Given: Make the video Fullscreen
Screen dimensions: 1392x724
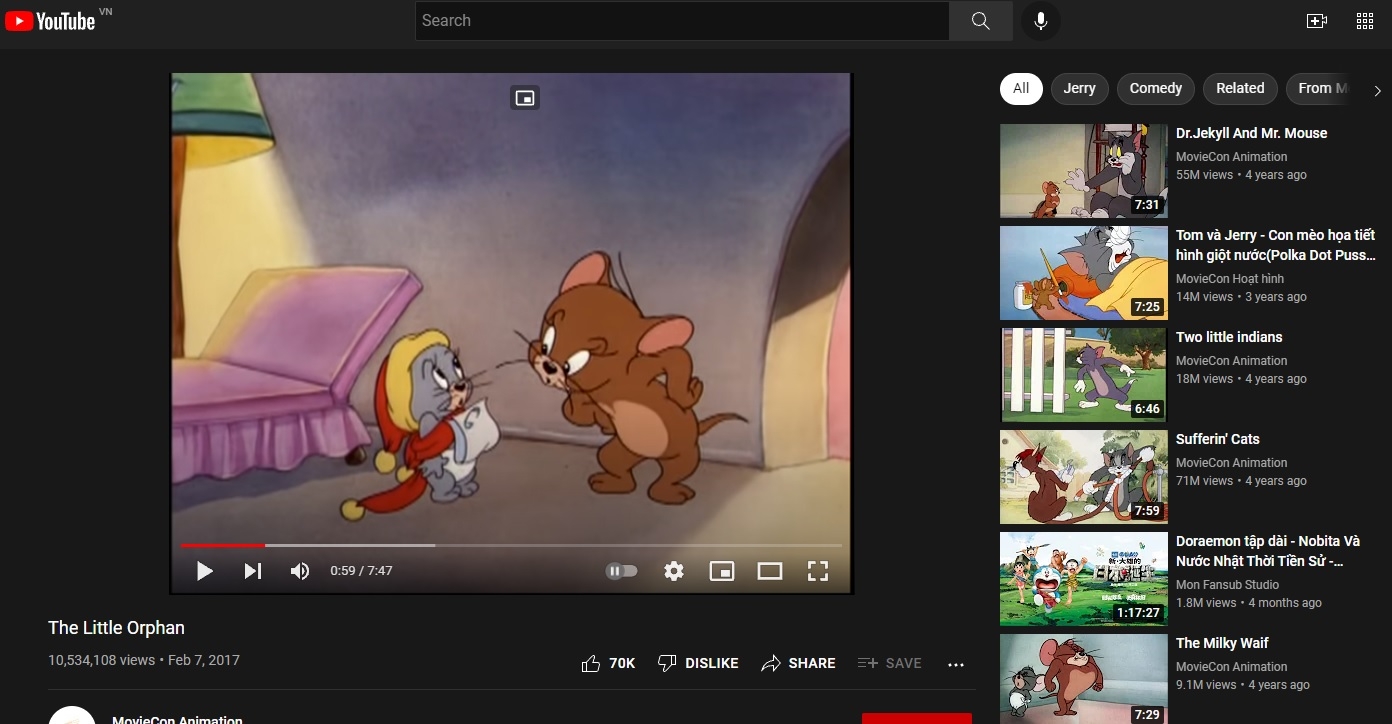Looking at the screenshot, I should point(817,570).
